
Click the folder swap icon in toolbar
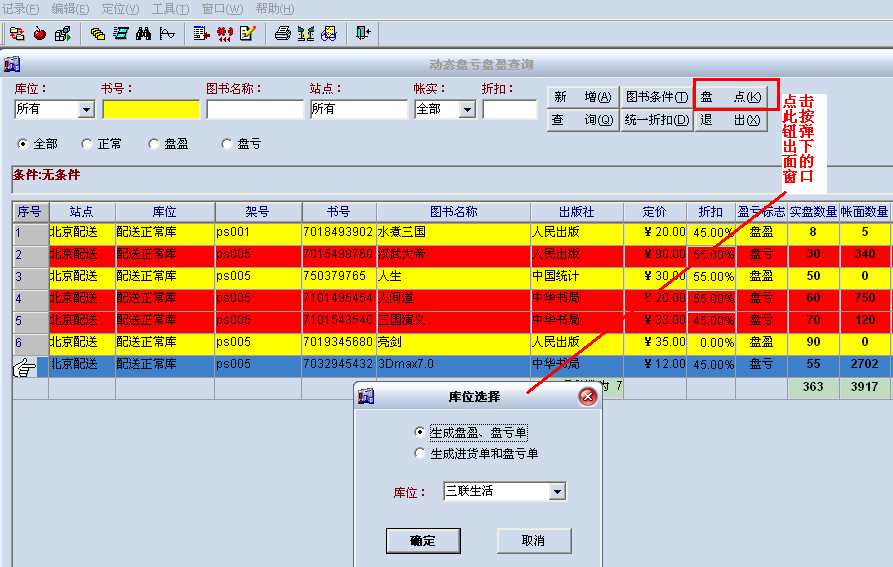coord(17,34)
